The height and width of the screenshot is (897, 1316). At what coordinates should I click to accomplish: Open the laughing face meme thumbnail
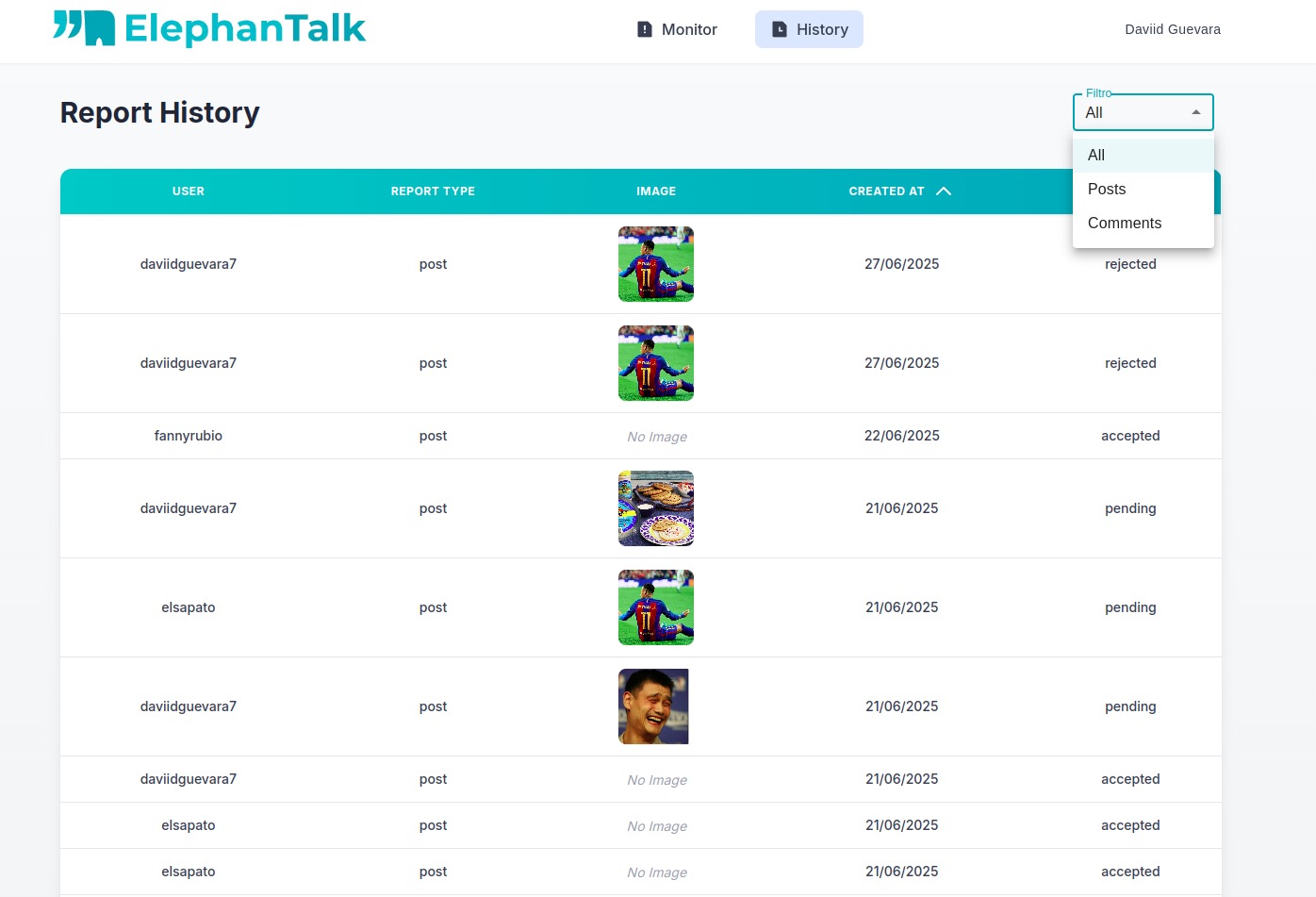(653, 706)
